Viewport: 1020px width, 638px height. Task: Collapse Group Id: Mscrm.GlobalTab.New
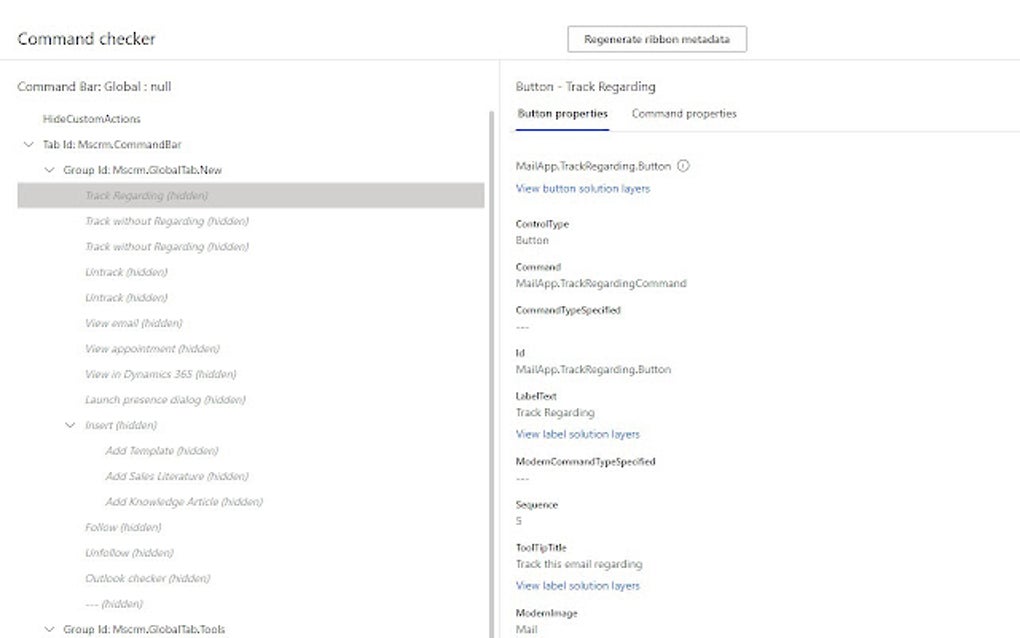(48, 170)
